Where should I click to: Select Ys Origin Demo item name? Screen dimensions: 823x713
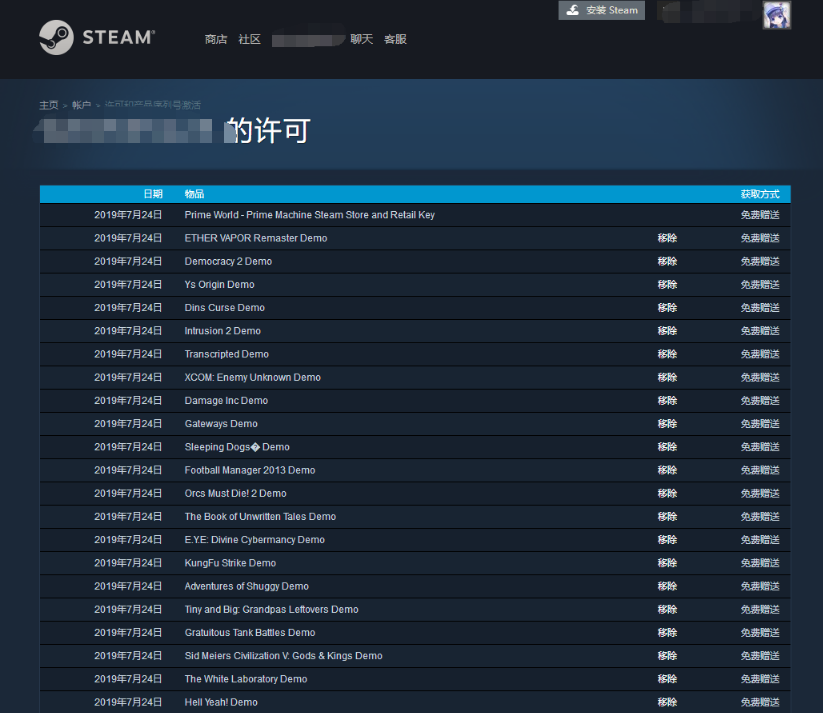pos(219,285)
